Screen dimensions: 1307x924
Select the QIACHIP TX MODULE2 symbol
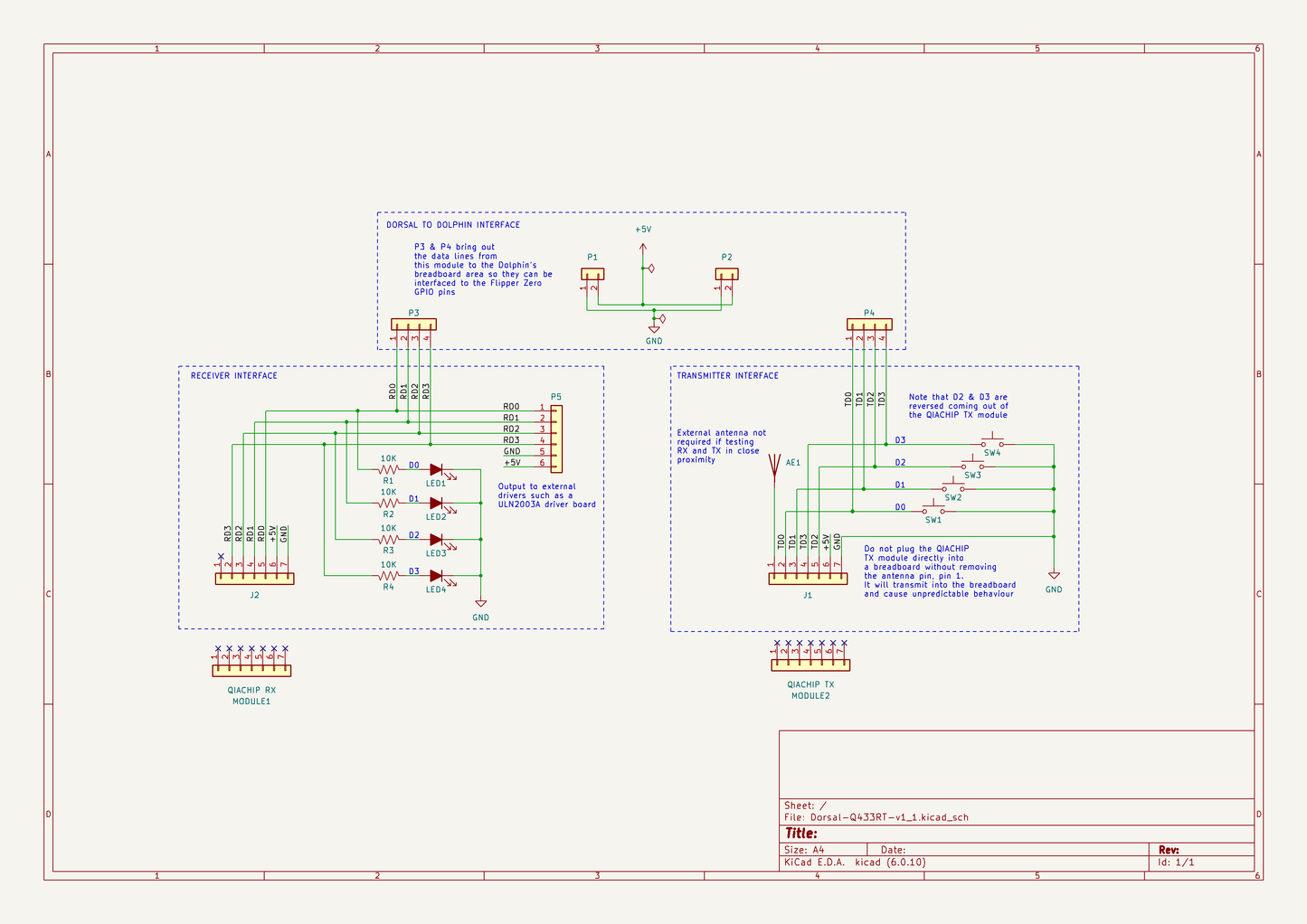(x=809, y=664)
